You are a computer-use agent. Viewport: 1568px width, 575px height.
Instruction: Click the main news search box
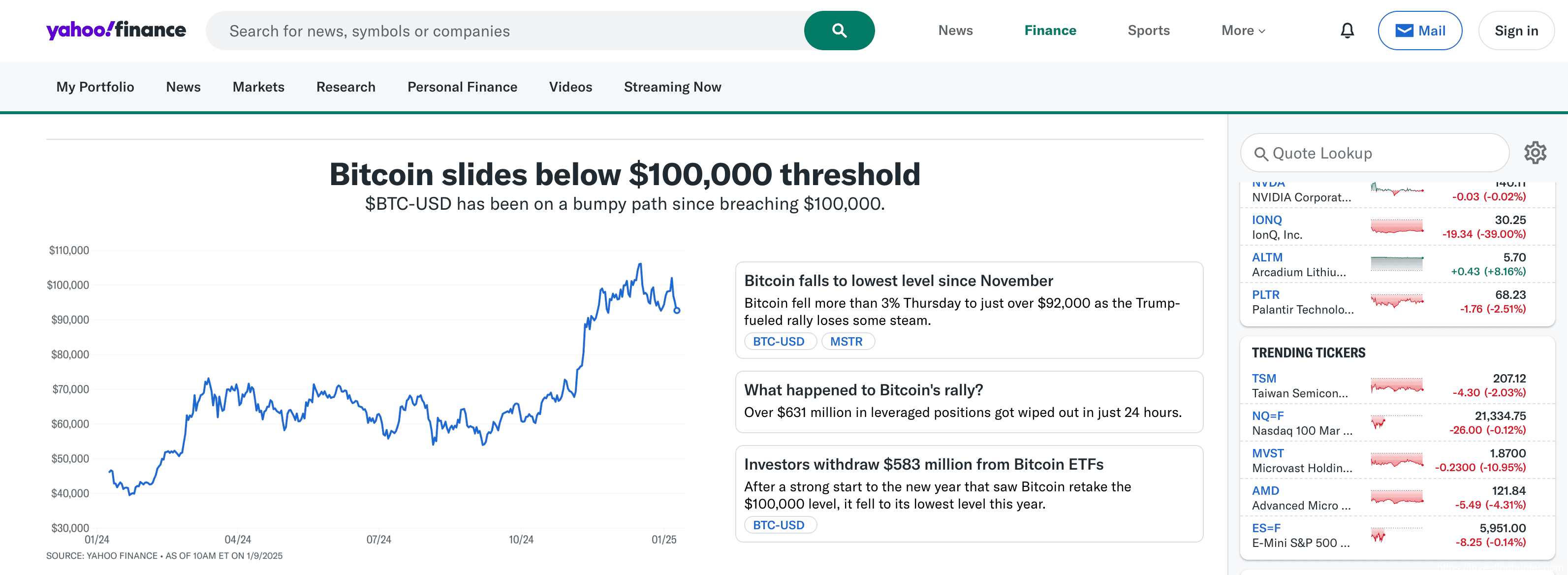[505, 31]
